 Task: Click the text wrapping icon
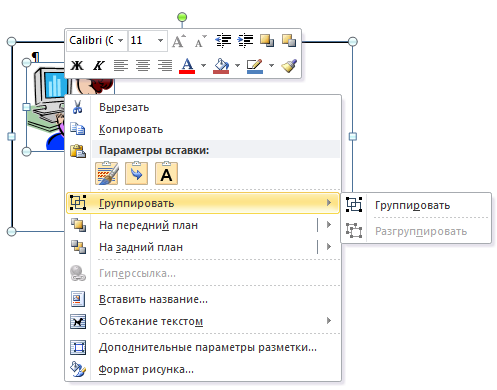click(78, 321)
